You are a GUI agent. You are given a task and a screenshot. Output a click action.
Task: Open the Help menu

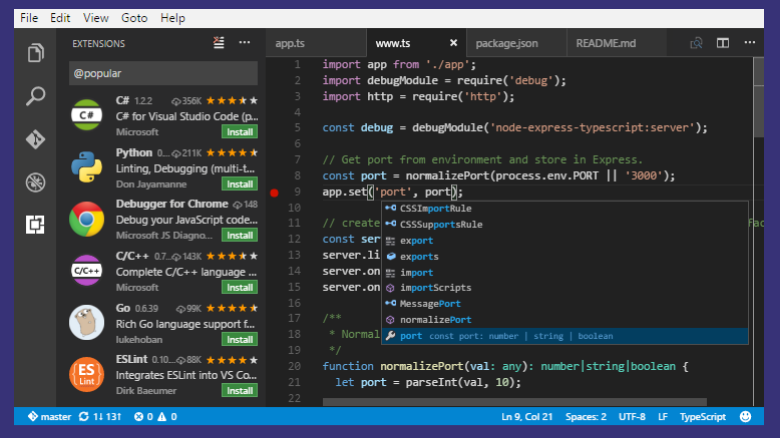[x=173, y=18]
